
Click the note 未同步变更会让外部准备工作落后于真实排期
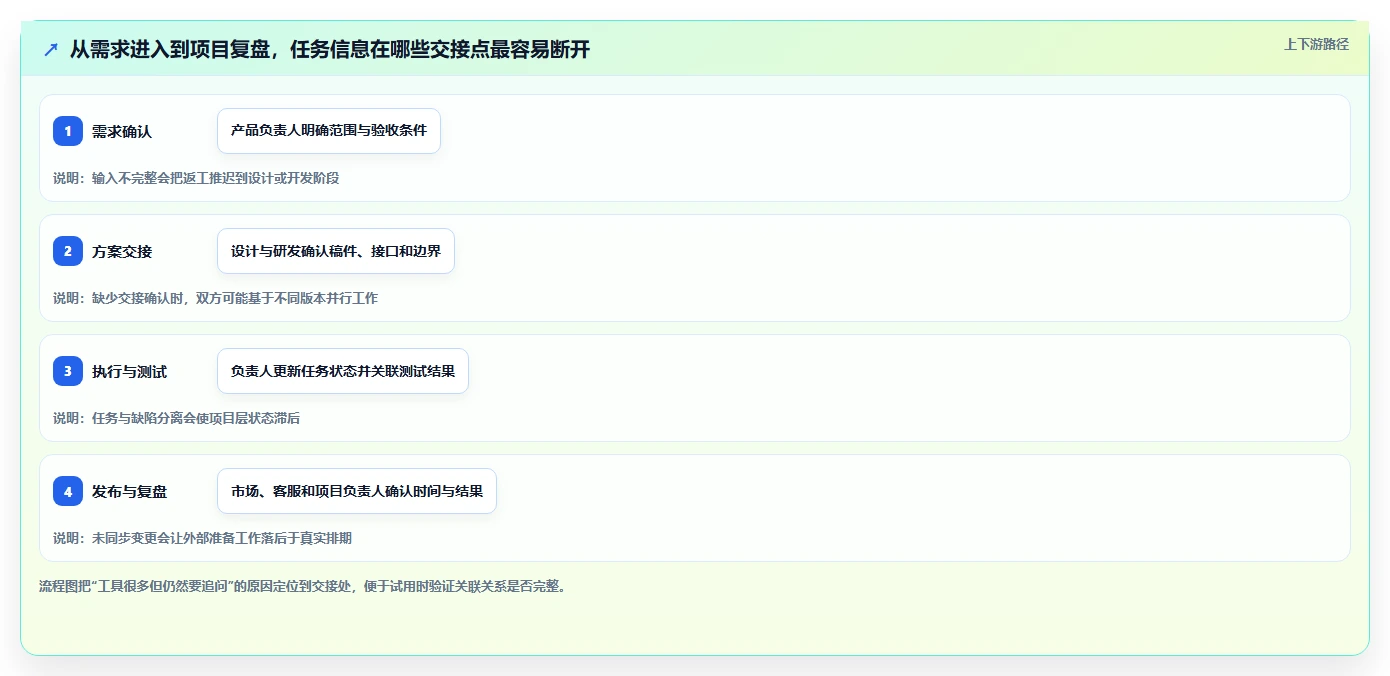point(202,538)
